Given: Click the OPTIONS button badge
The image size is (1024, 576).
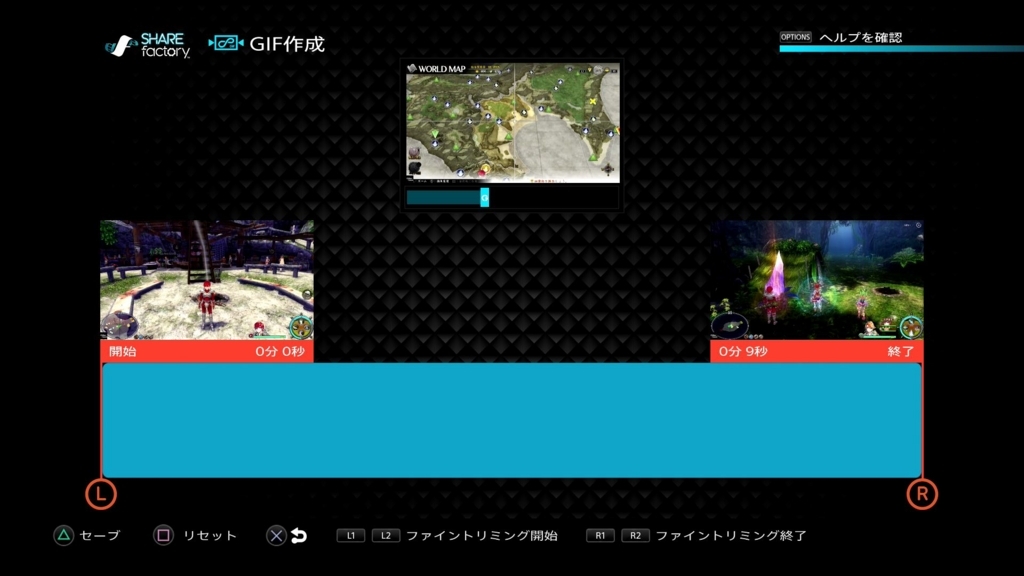Looking at the screenshot, I should (795, 37).
